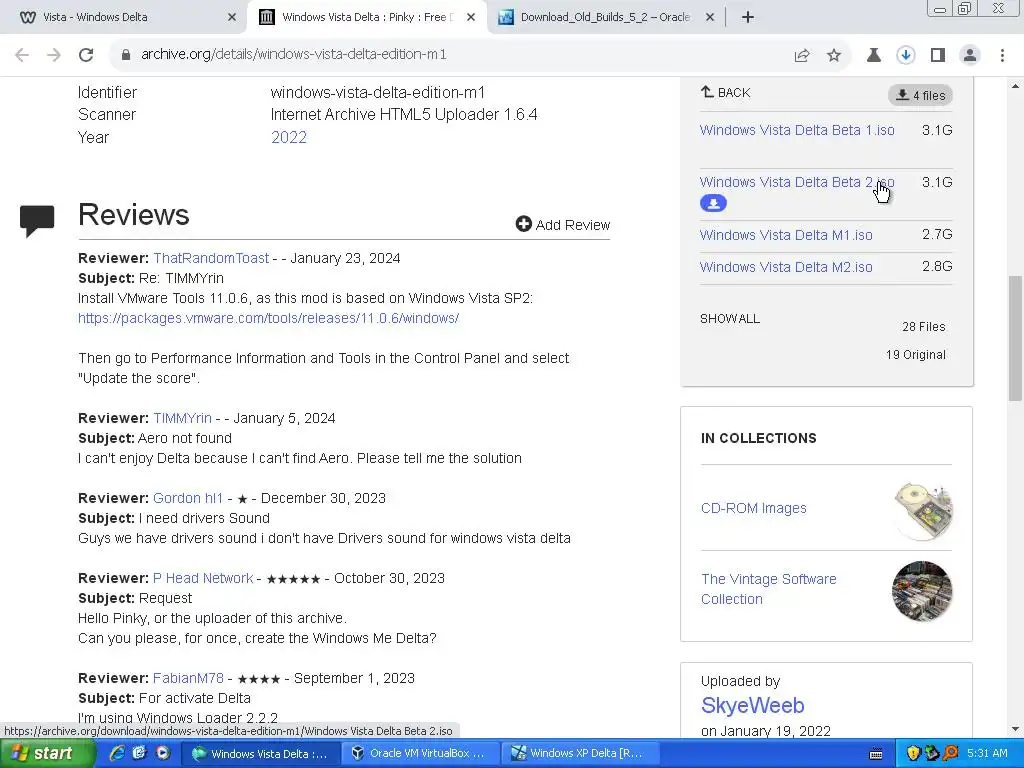Open reviewer FabianM78 profile
Image resolution: width=1024 pixels, height=768 pixels.
[x=188, y=678]
